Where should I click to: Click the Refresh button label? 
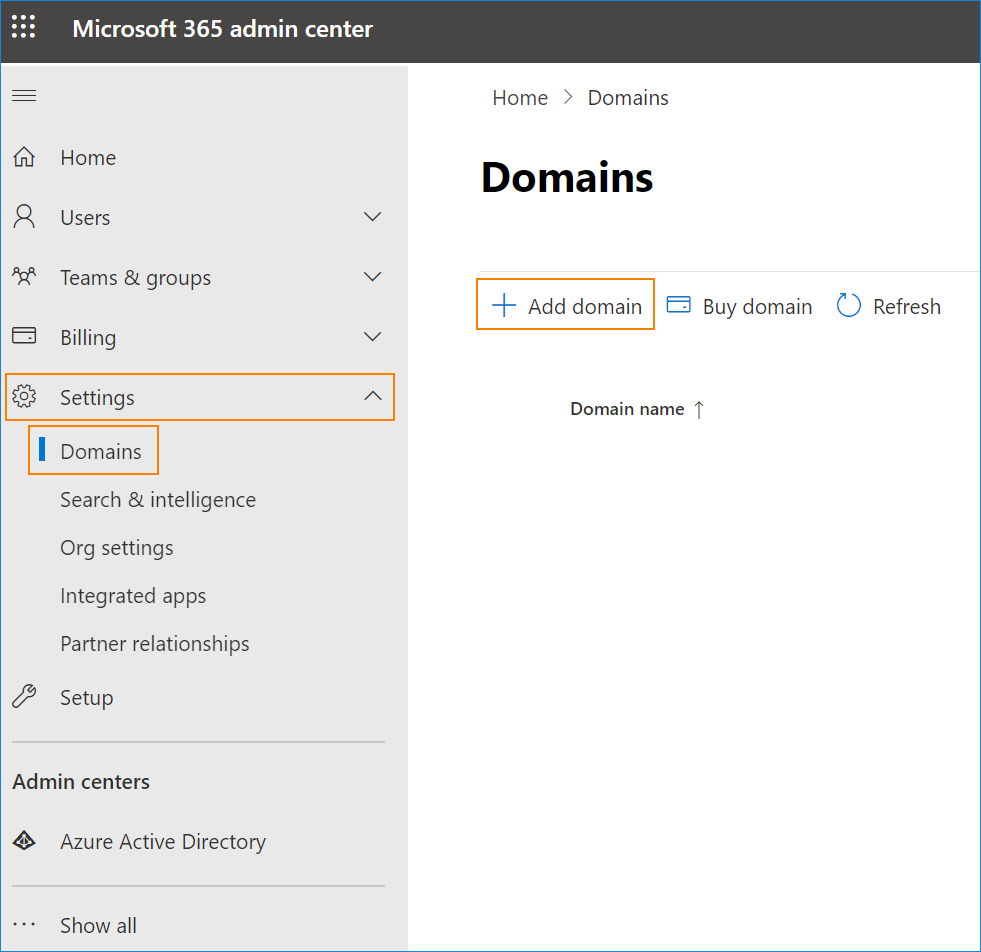[907, 306]
